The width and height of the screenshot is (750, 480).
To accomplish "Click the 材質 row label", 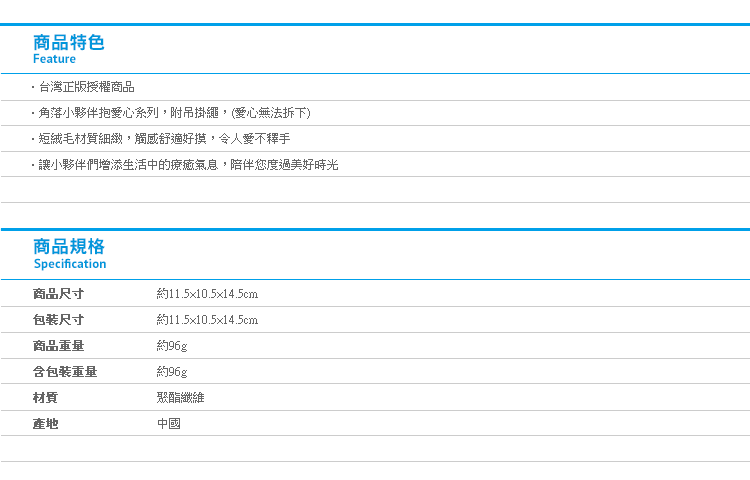I will [x=45, y=397].
